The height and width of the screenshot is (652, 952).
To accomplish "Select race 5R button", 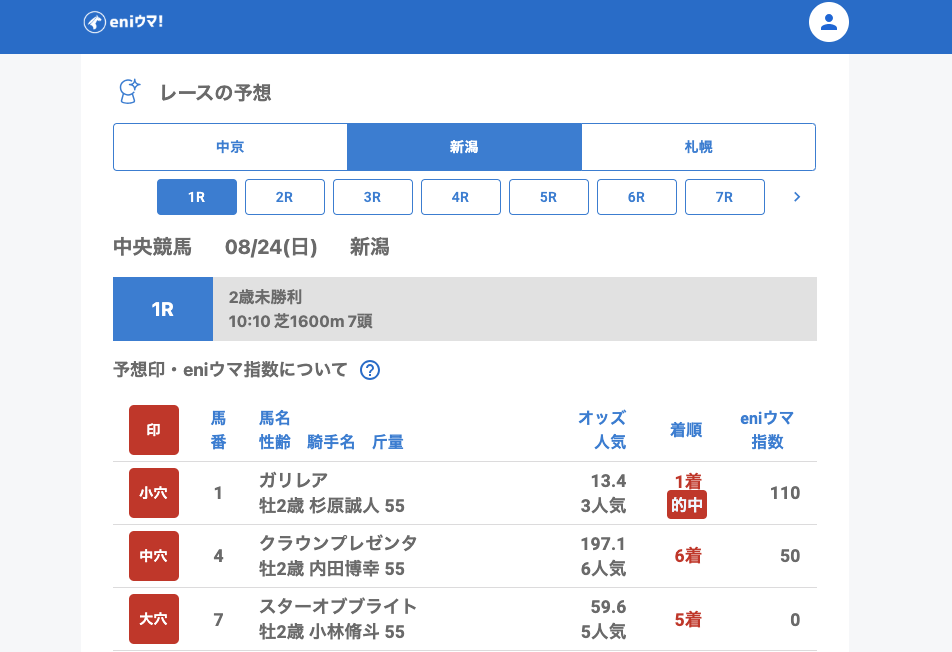I will point(549,197).
